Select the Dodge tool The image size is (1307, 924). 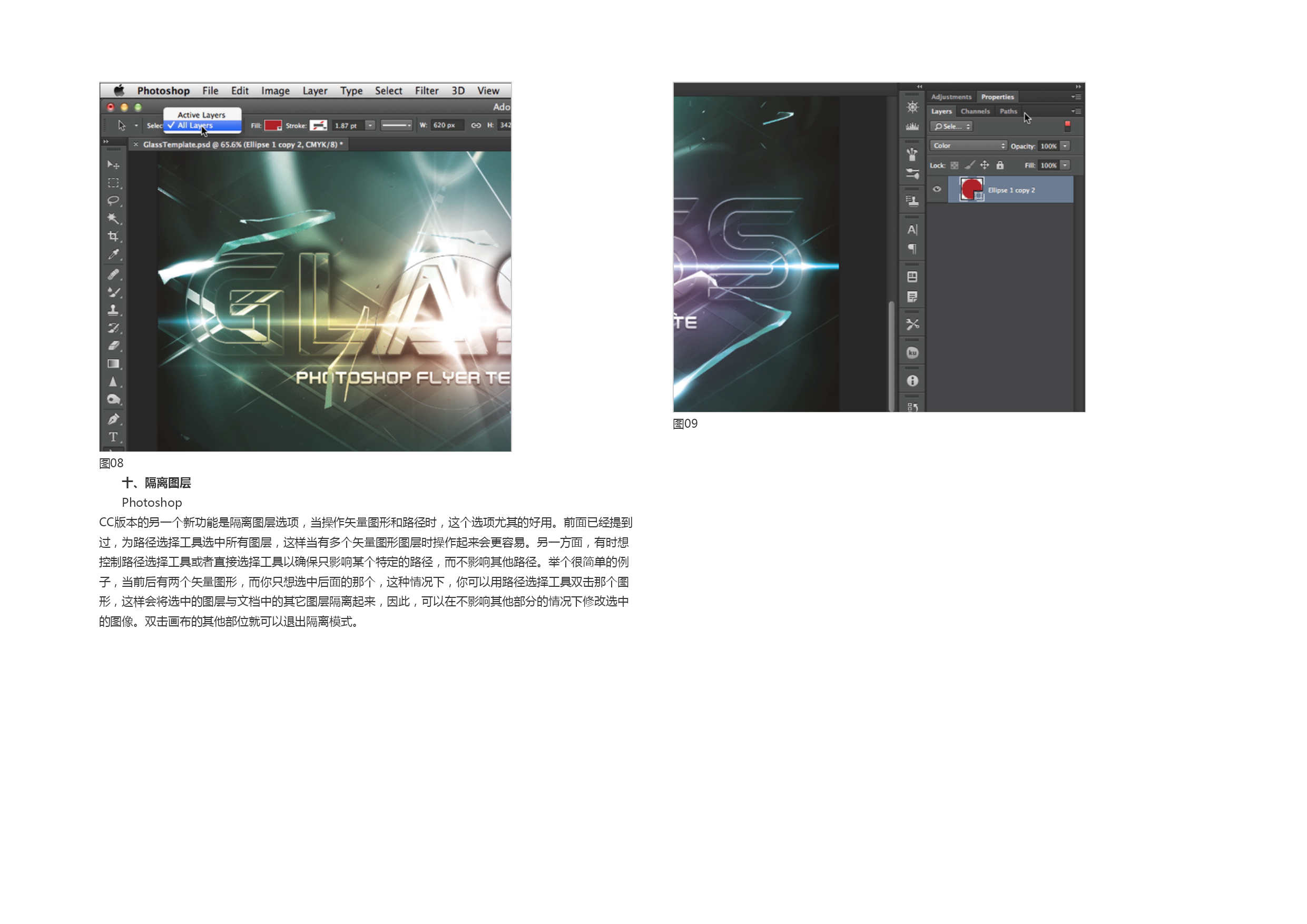tap(113, 400)
